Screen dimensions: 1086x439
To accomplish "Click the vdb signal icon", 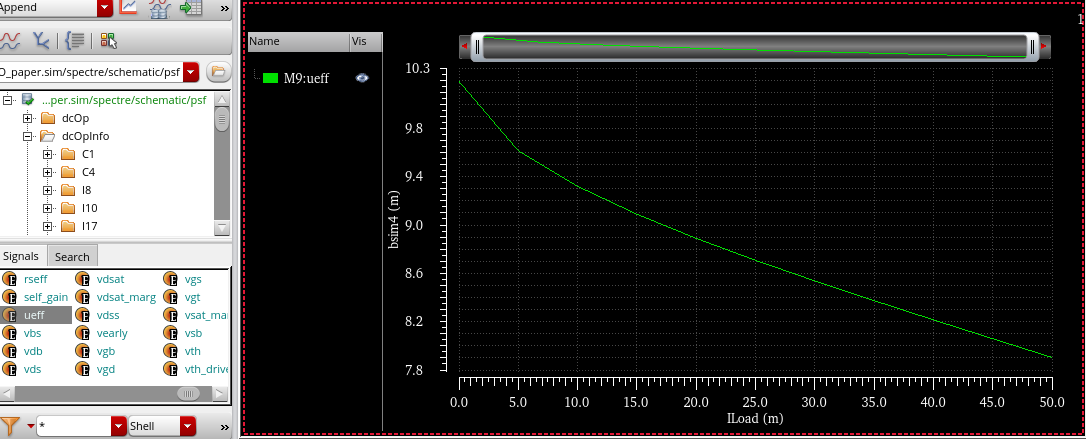I will 10,351.
